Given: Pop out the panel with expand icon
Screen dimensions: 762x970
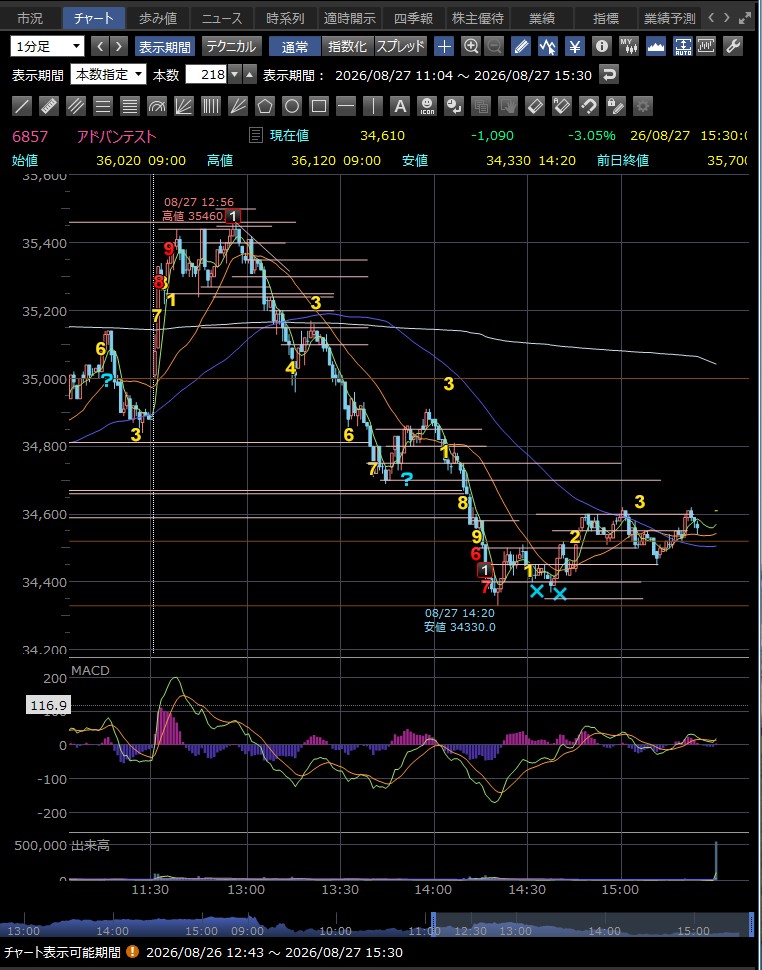Looking at the screenshot, I should [x=746, y=18].
